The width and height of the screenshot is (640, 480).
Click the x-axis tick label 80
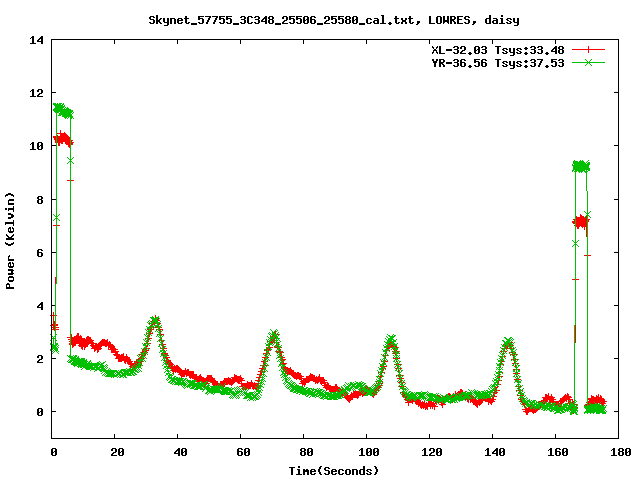click(x=306, y=452)
